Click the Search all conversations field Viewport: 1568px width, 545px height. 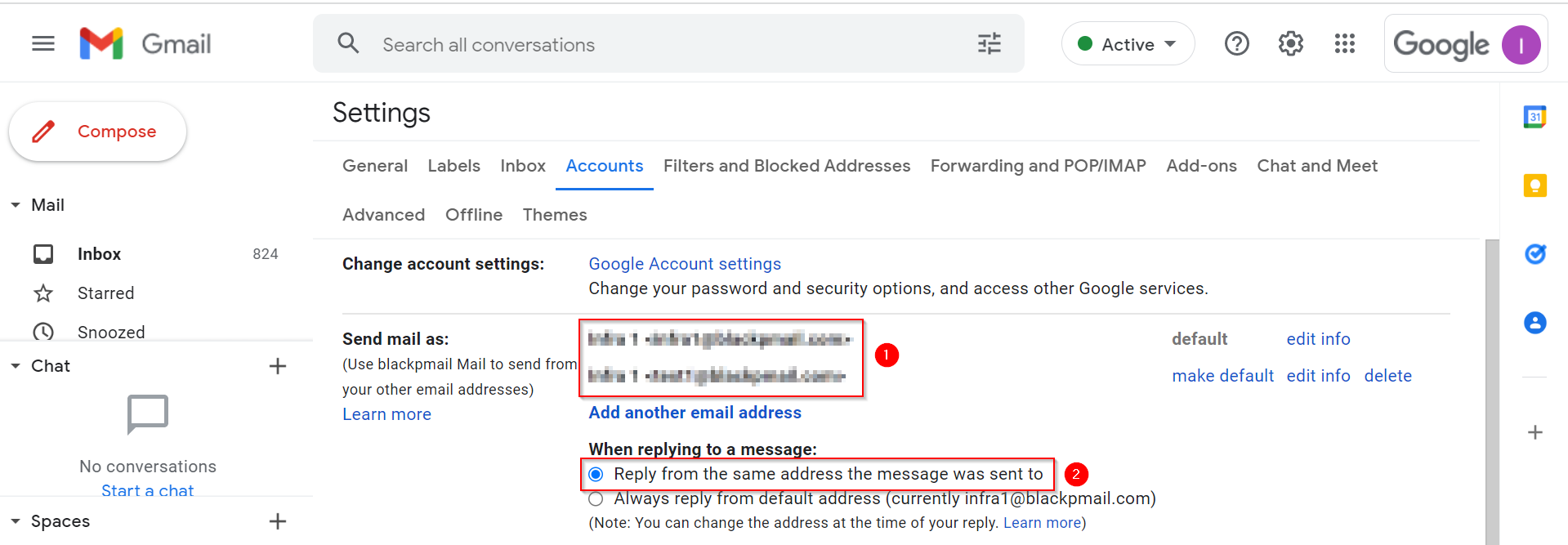654,45
